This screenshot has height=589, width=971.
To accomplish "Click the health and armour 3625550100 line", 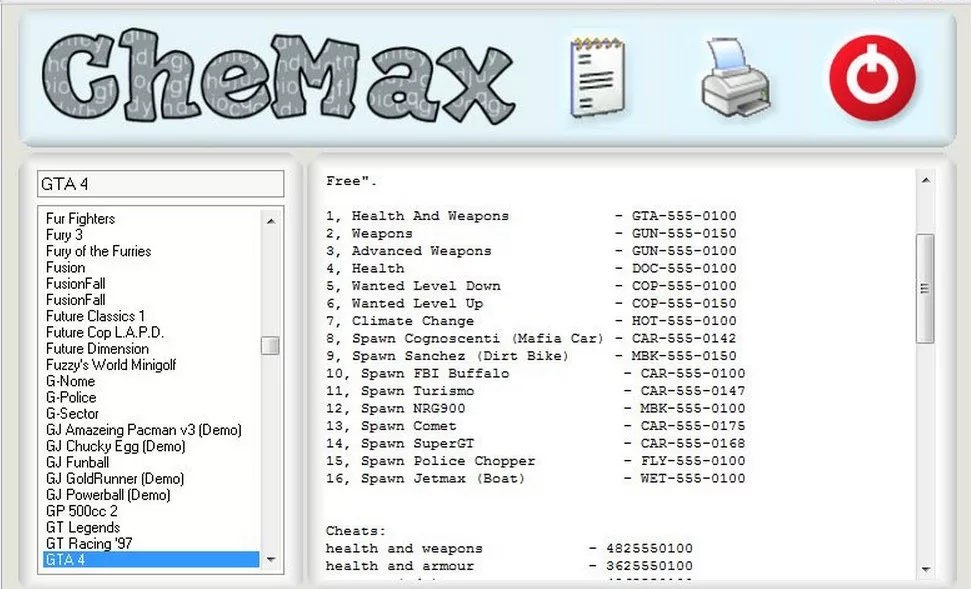I will click(510, 565).
